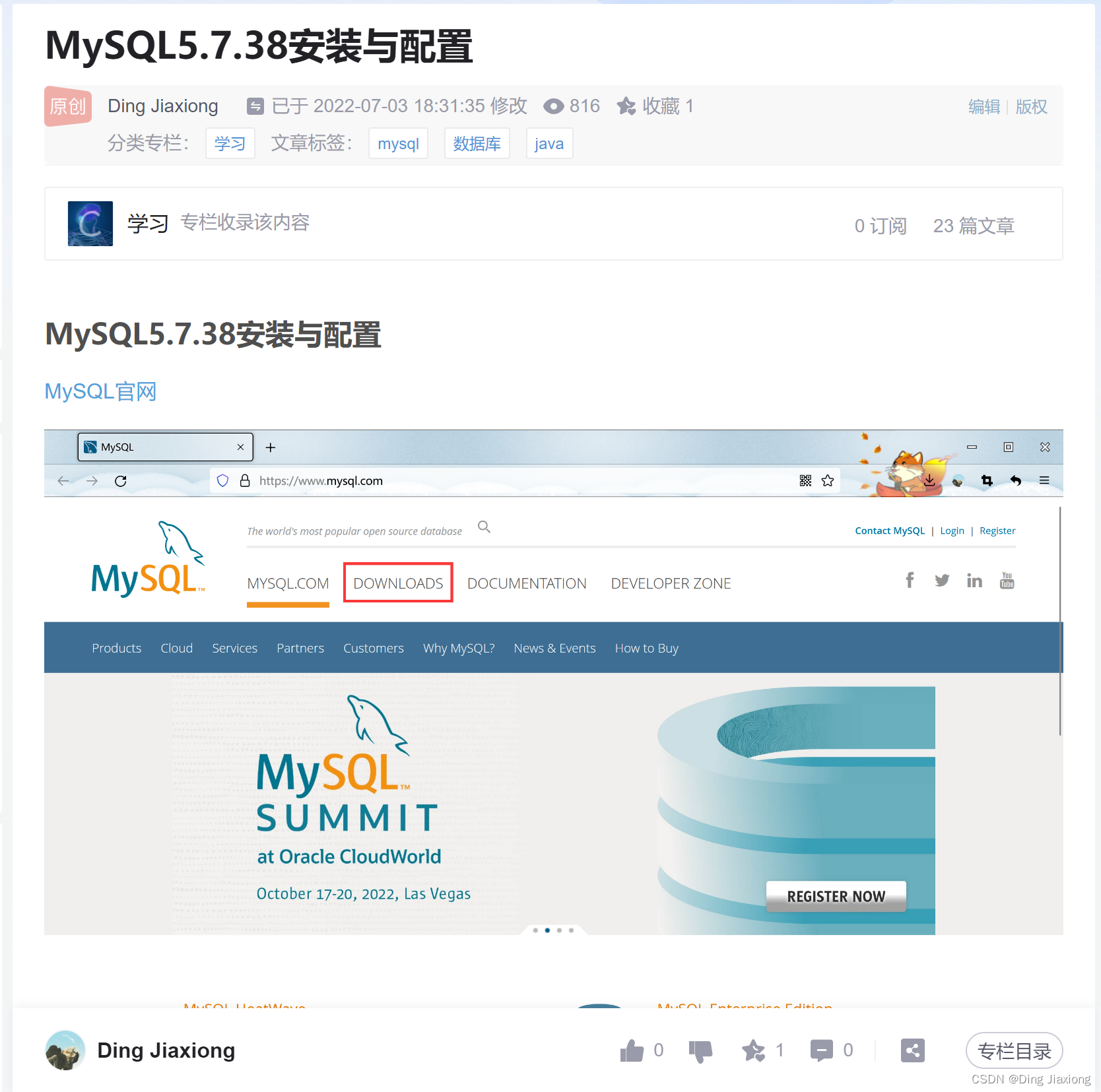Click the share icon in bottom bar
Screen dimensions: 1101x1092
point(913,1050)
